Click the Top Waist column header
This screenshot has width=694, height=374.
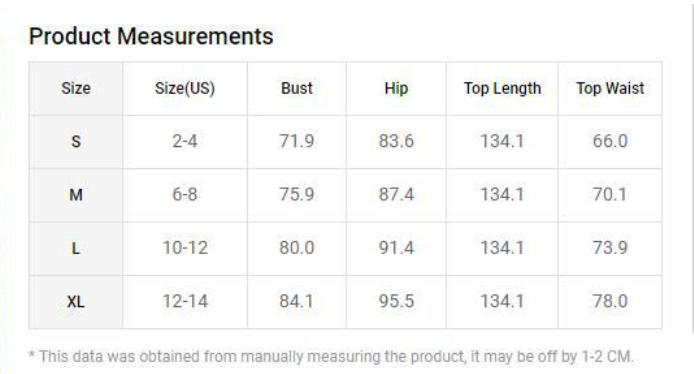coord(610,89)
